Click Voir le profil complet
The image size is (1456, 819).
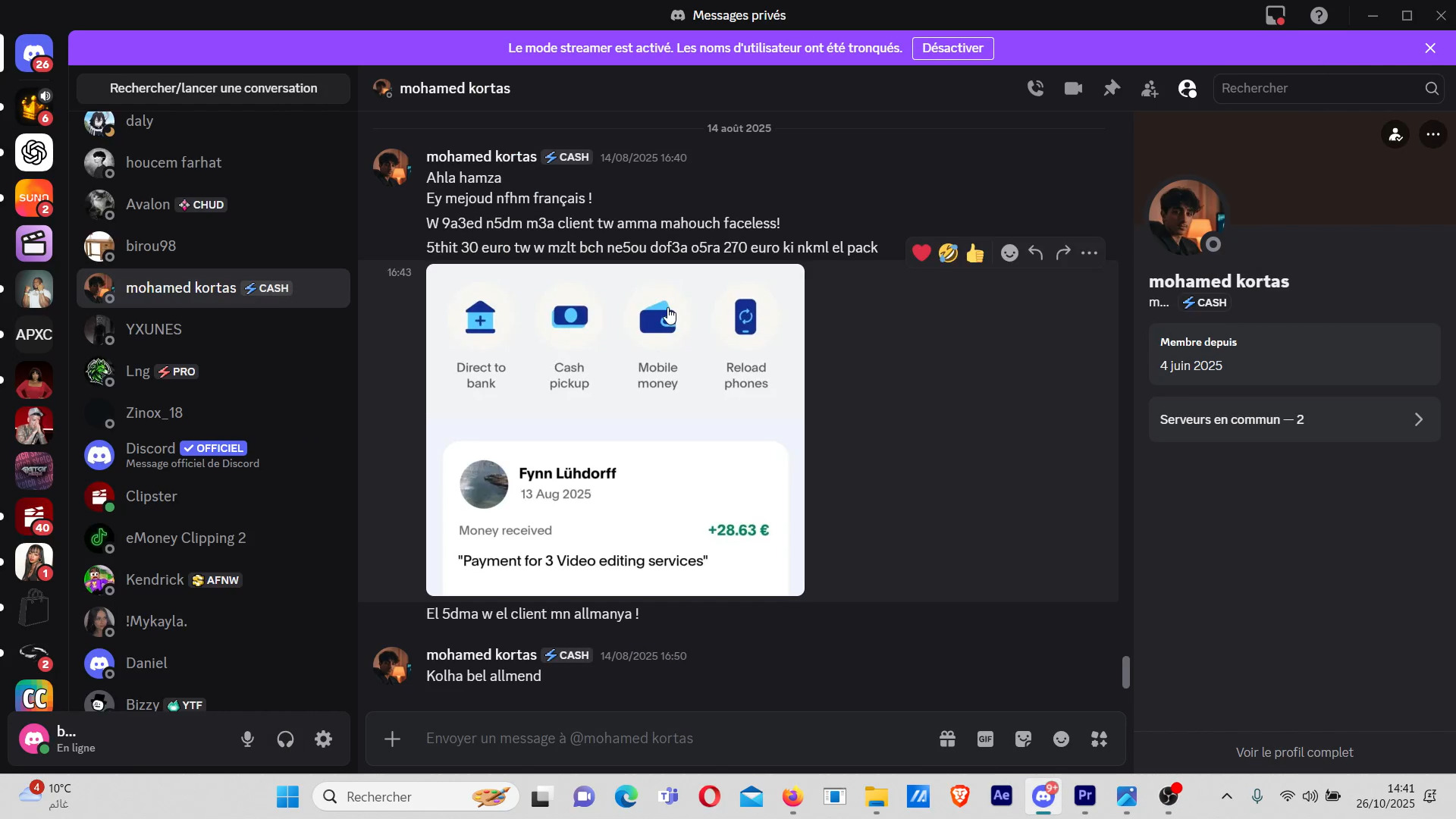coord(1294,752)
